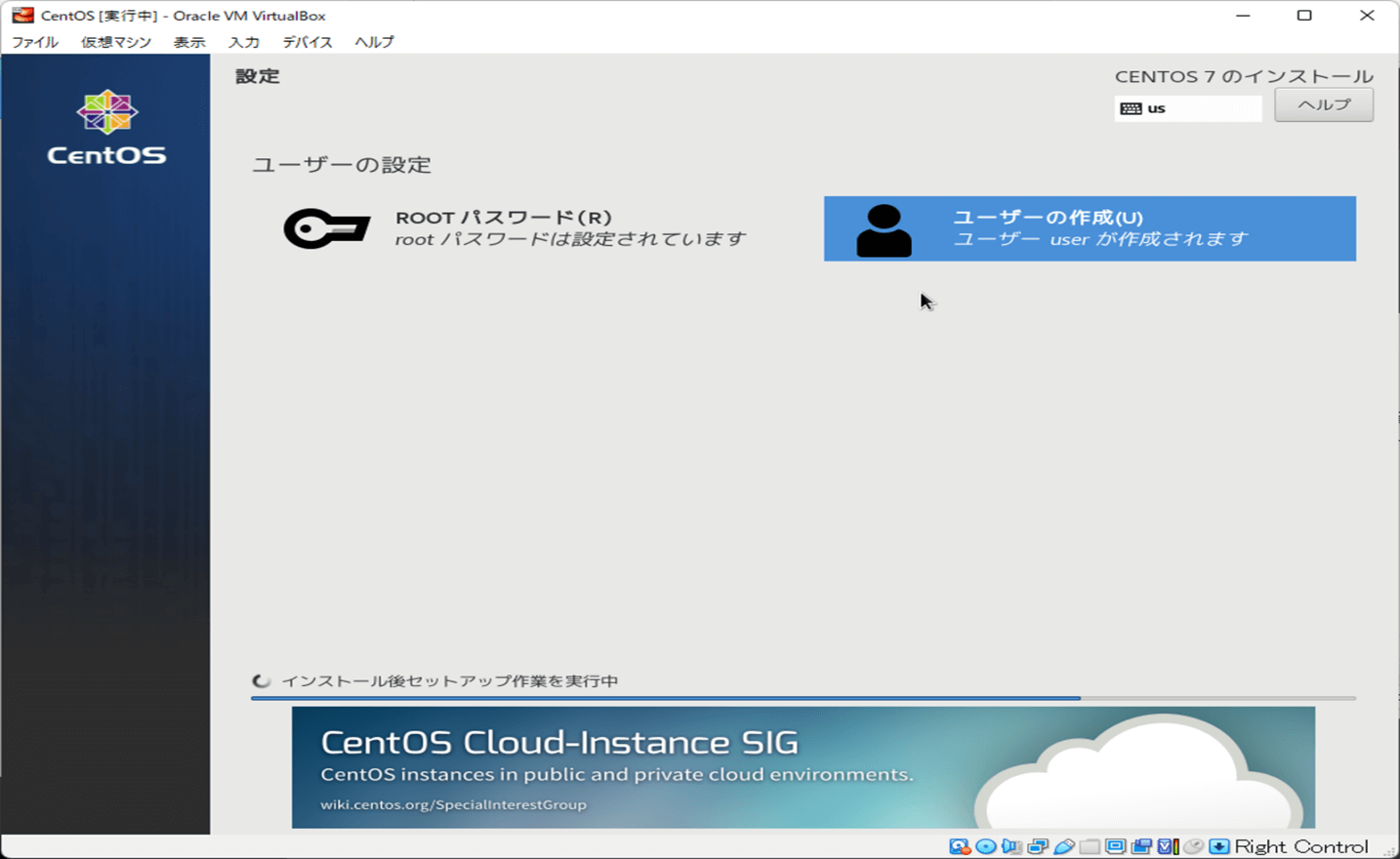This screenshot has height=859, width=1400.
Task: Click the wiki.centos.org/SpecialInterestGroup text
Action: (x=454, y=804)
